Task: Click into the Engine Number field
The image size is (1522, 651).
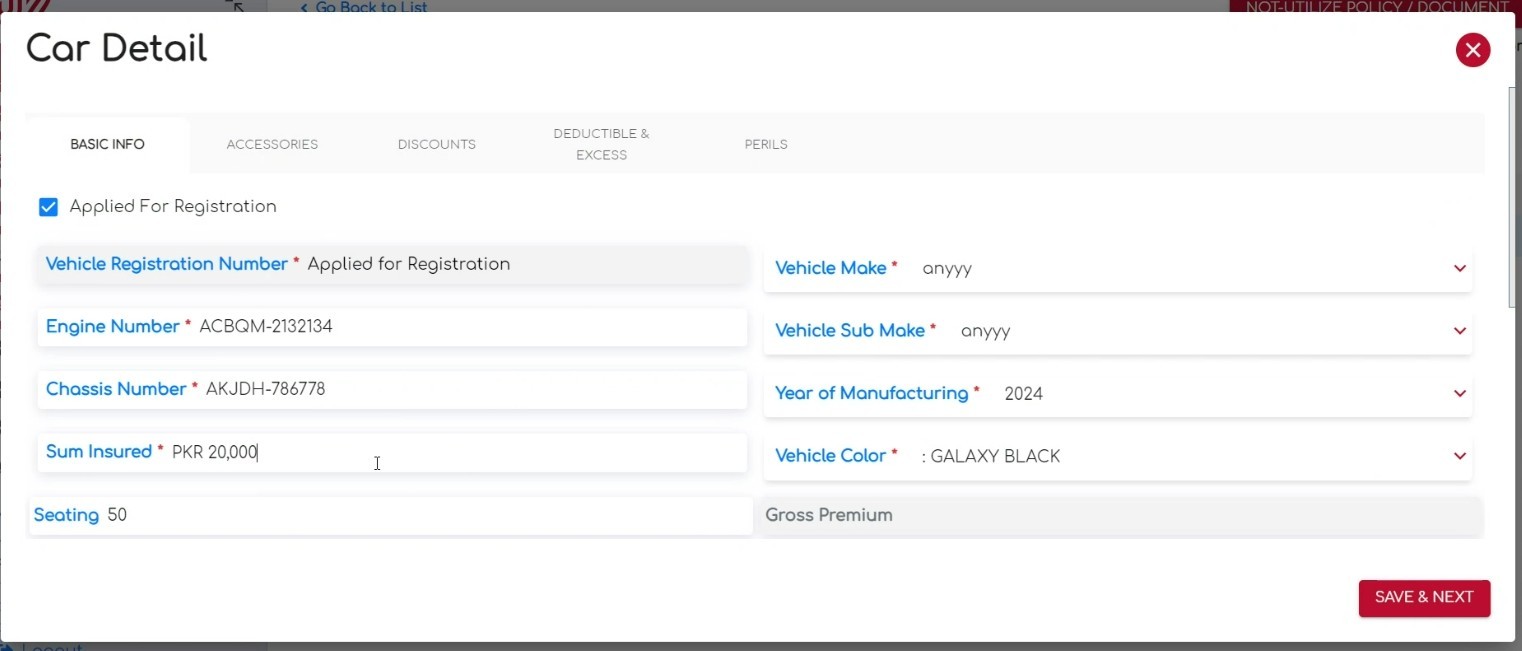Action: click(470, 327)
